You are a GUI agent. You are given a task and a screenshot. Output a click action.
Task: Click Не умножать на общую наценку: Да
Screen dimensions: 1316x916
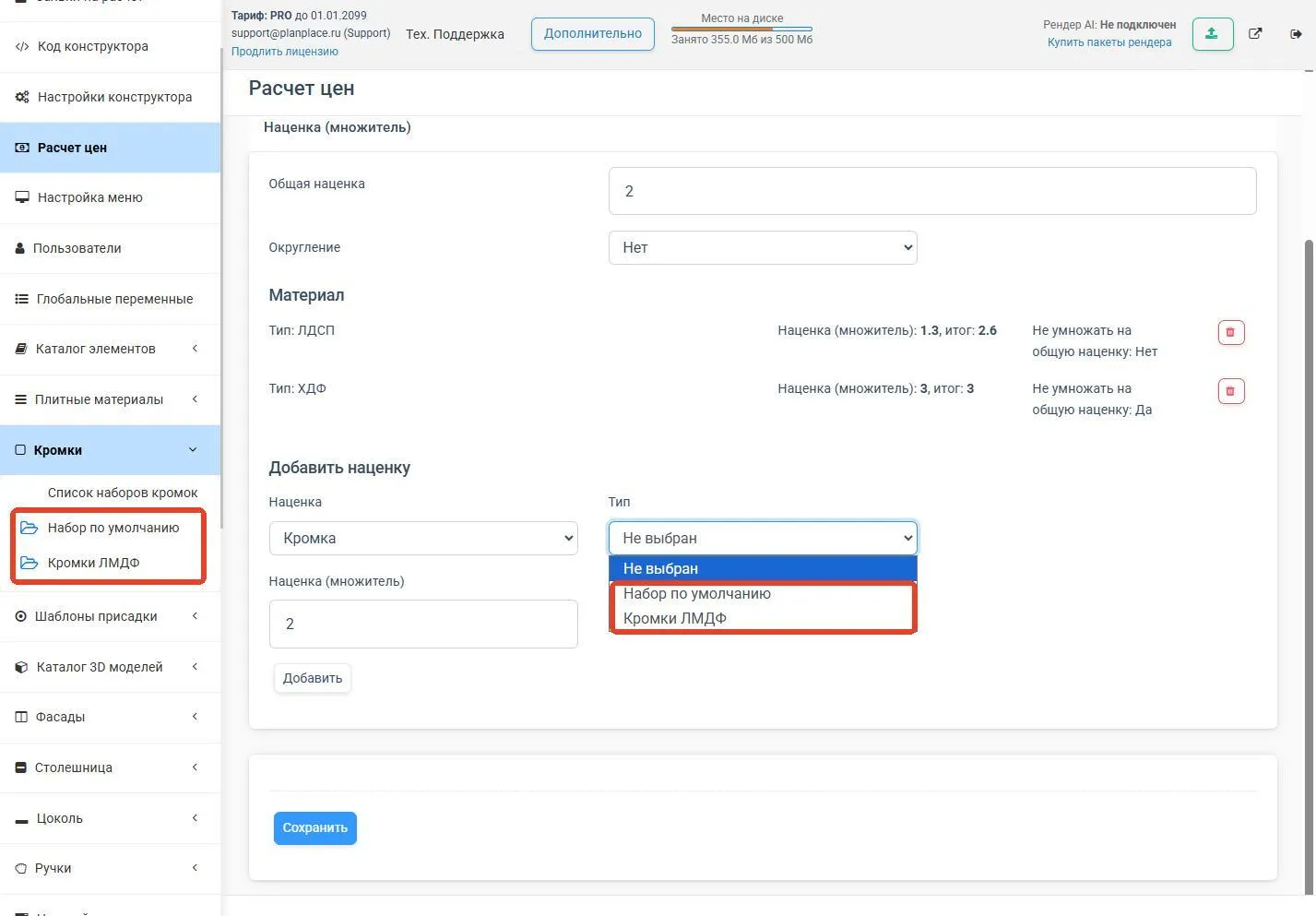pyautogui.click(x=1092, y=399)
